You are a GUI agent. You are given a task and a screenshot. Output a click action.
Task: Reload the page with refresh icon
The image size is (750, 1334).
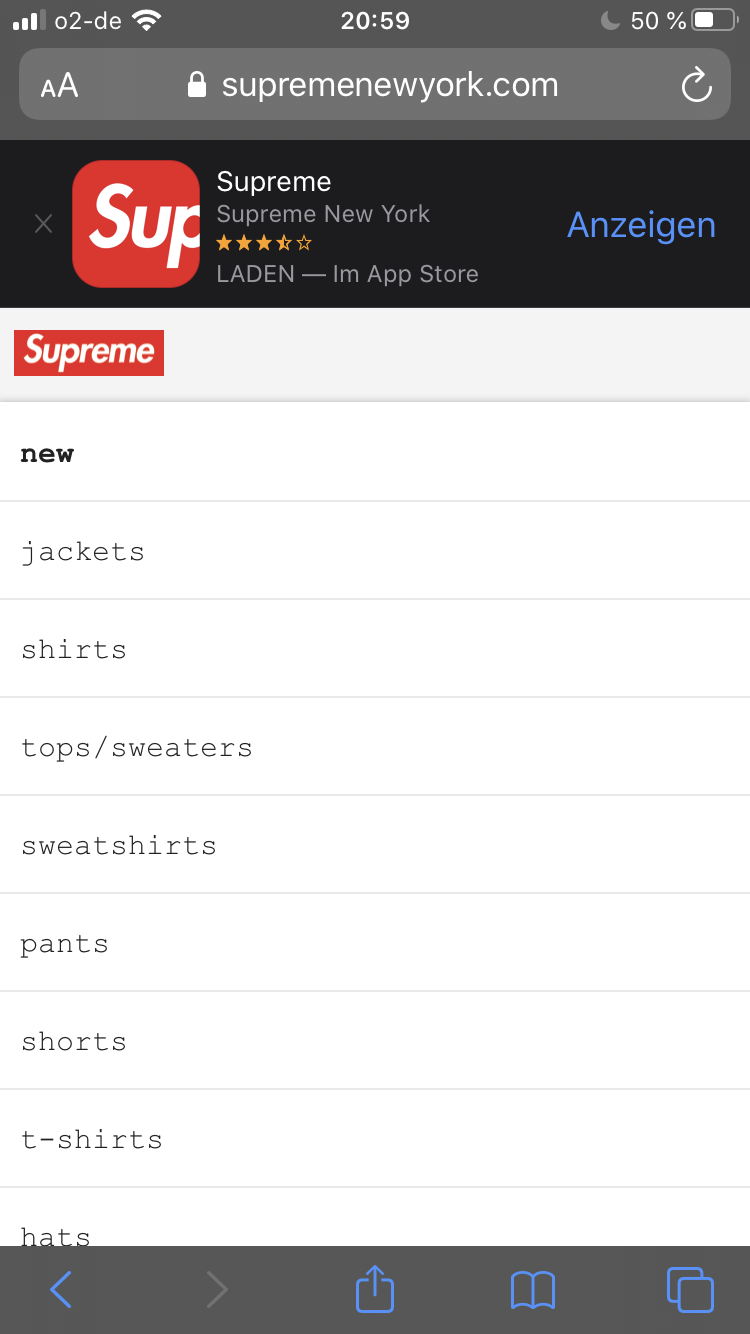(696, 85)
